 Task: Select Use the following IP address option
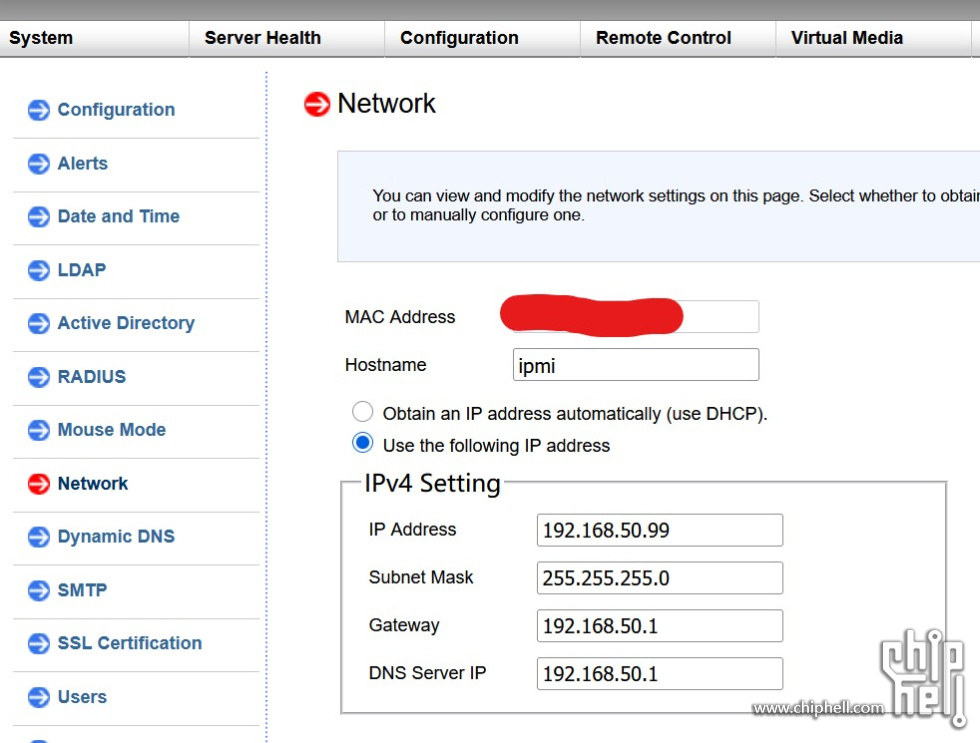click(363, 444)
